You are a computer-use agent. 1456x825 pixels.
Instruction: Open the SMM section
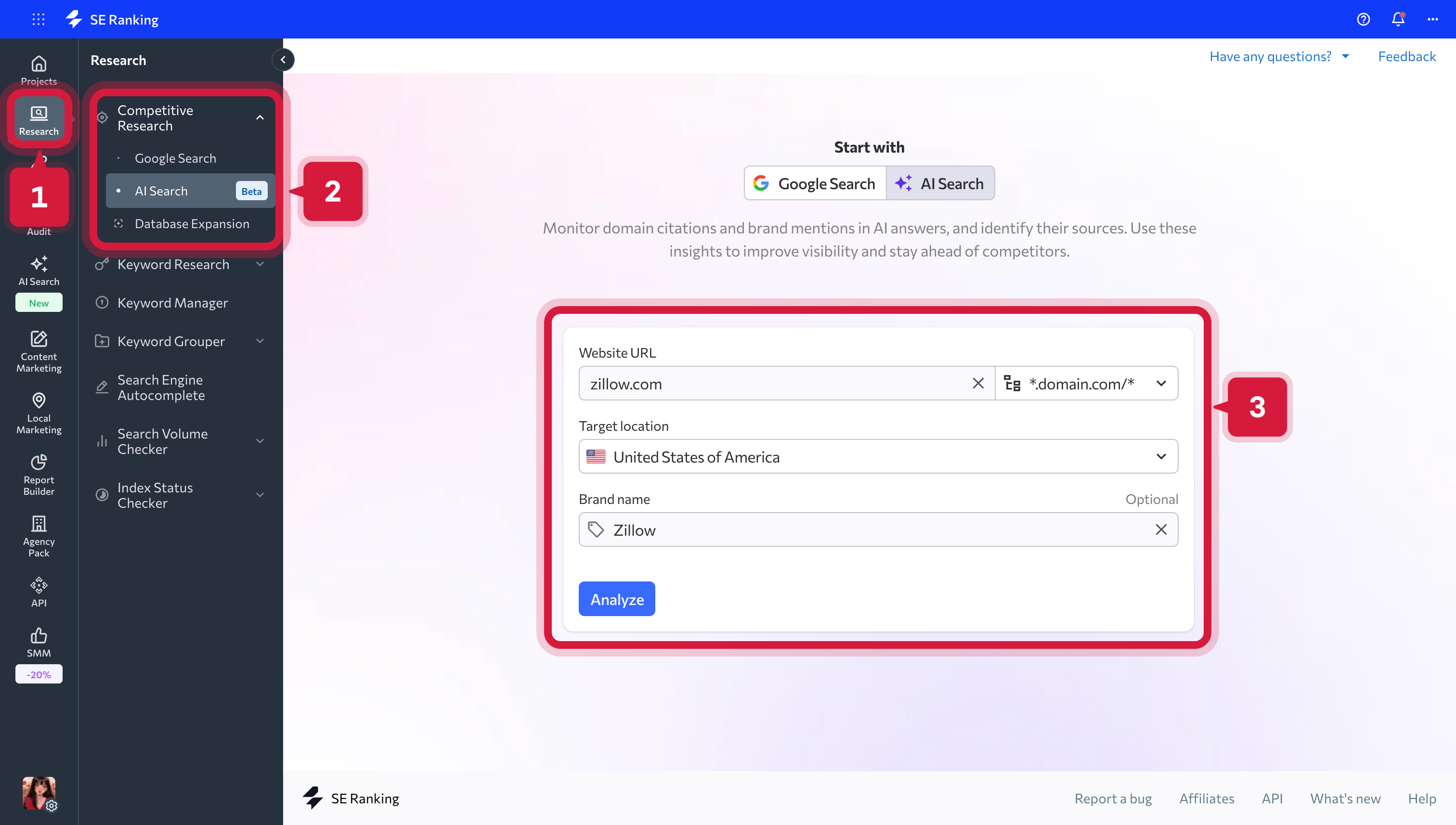(x=39, y=643)
